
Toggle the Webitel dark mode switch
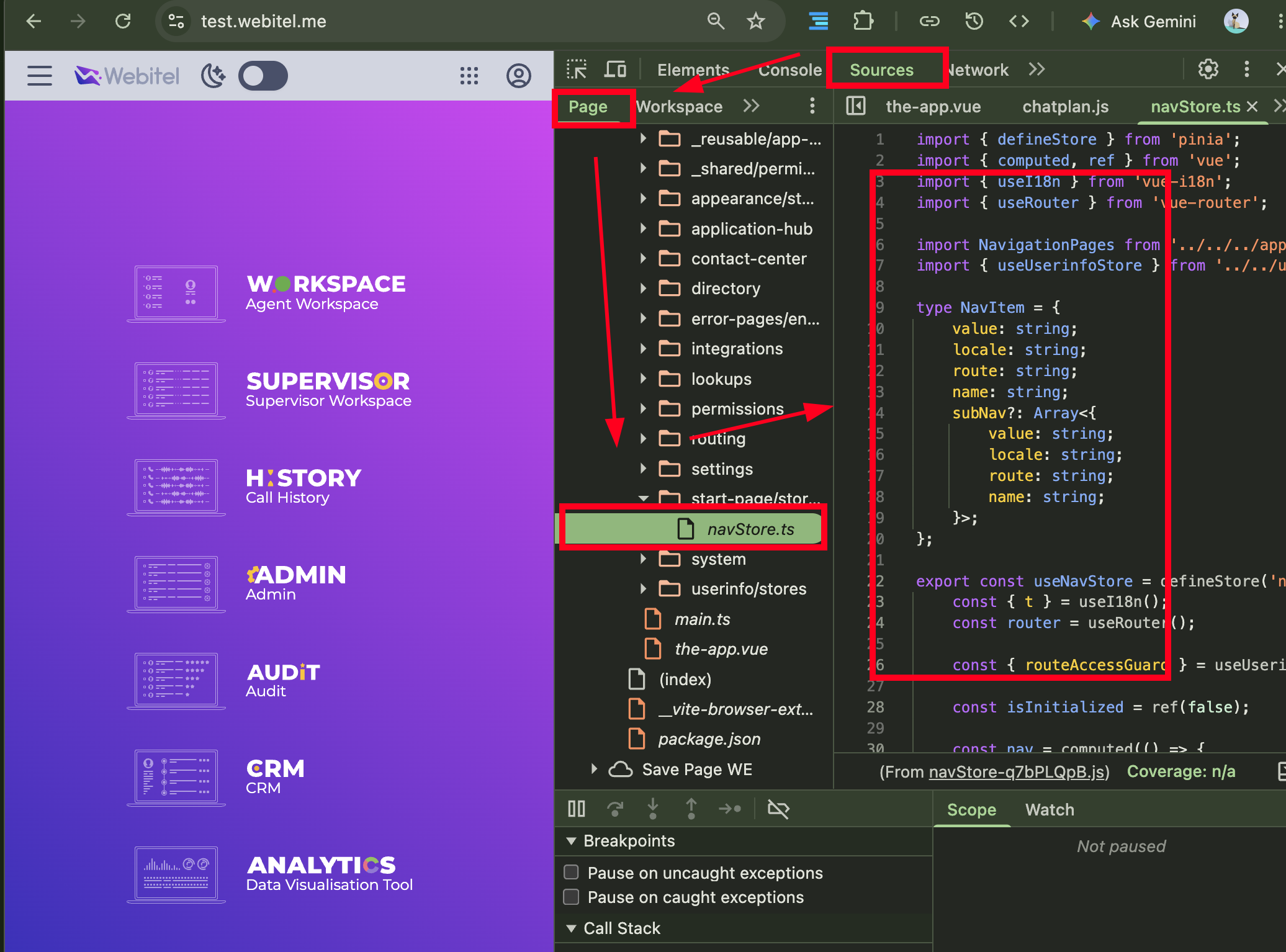click(263, 76)
